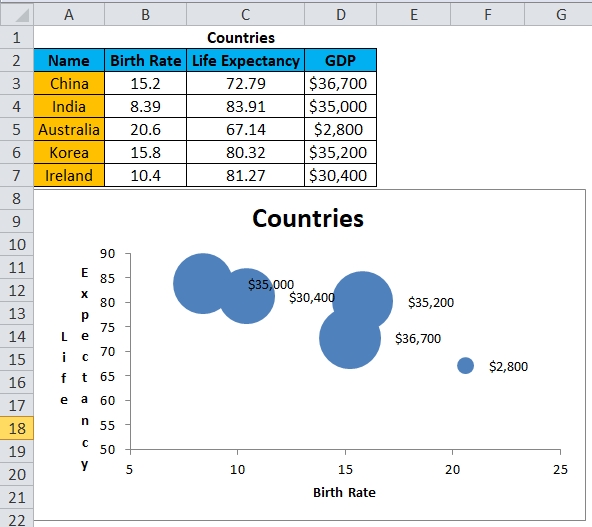Click the $35,000 data label in chart
The height and width of the screenshot is (527, 592).
point(271,284)
